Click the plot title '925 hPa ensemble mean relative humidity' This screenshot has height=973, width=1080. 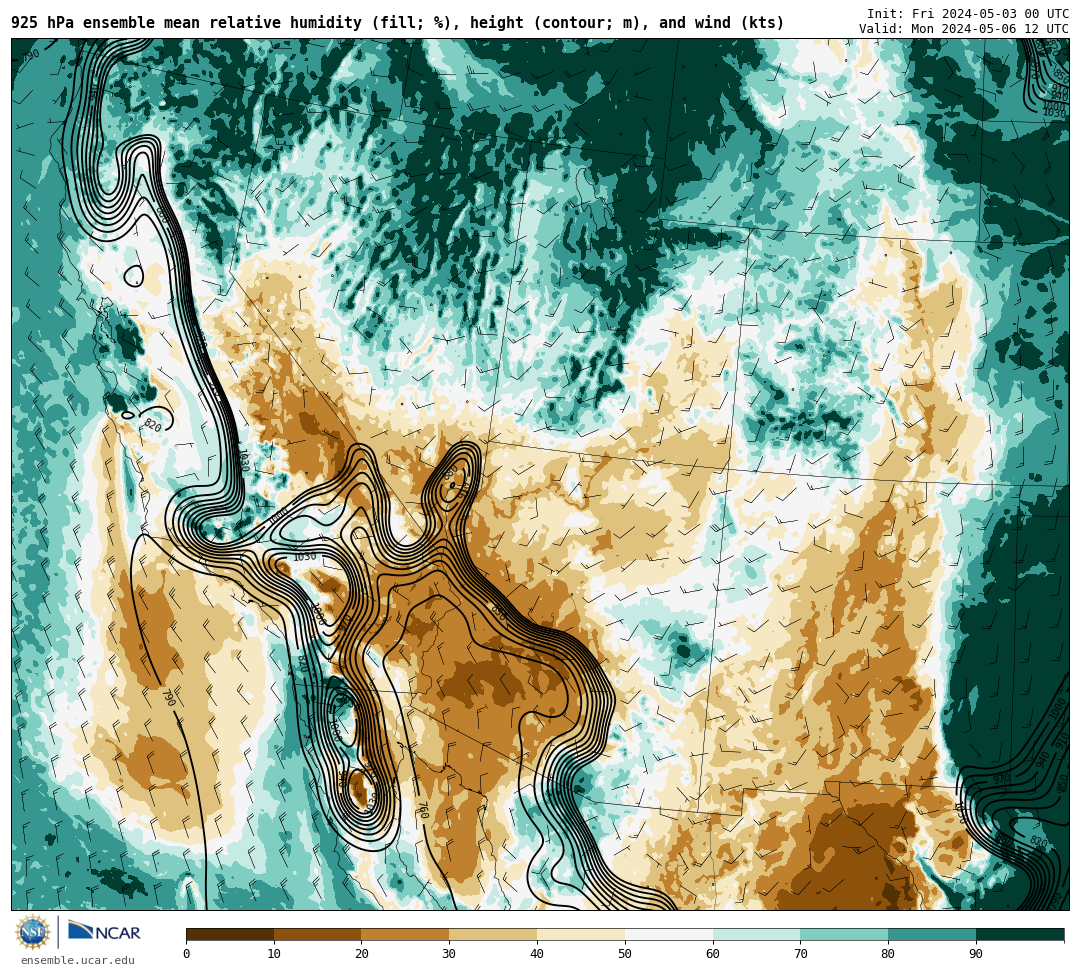coord(189,23)
